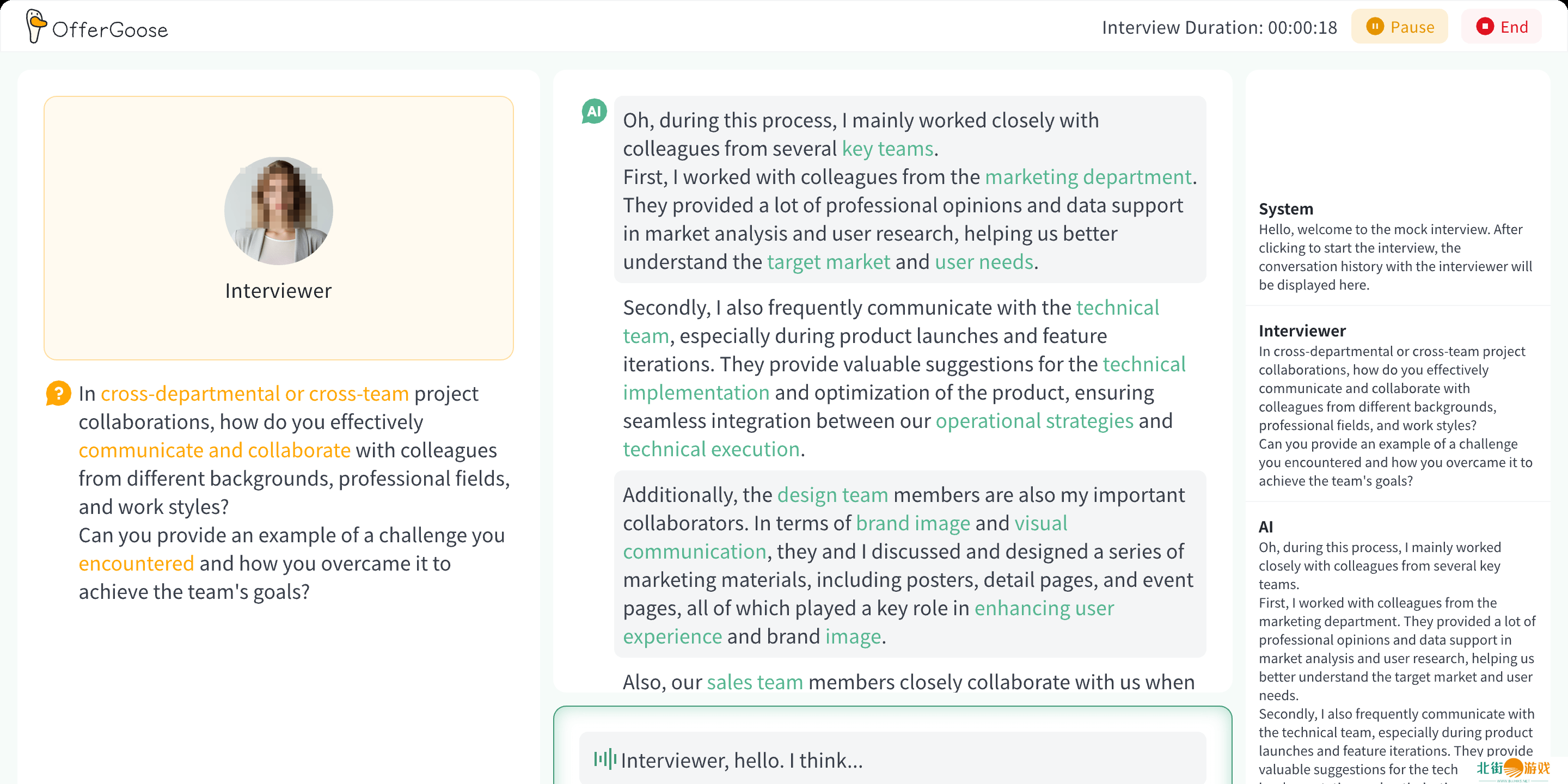The image size is (1568, 784).
Task: Click the orange "communicate and collaborate" phrase
Action: coord(215,450)
